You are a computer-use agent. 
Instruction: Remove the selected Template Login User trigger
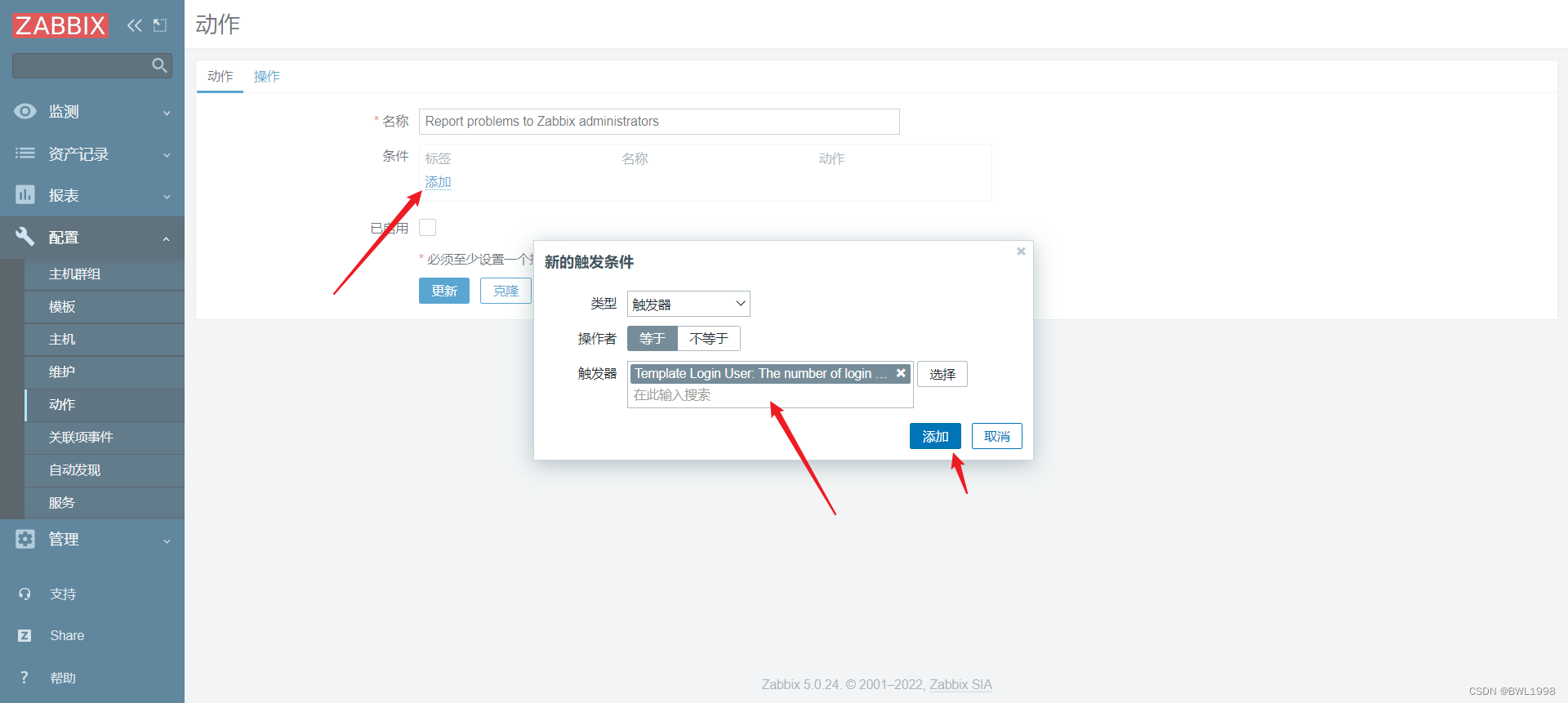tap(901, 373)
